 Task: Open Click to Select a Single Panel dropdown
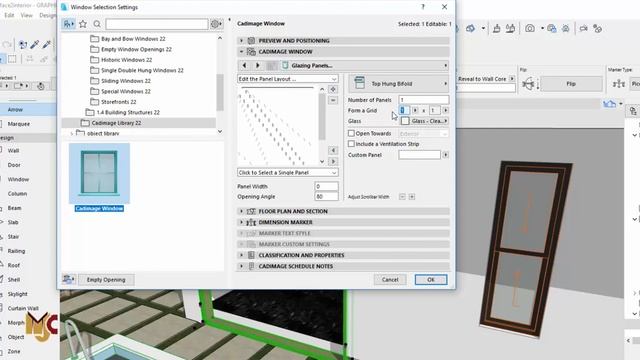click(288, 173)
